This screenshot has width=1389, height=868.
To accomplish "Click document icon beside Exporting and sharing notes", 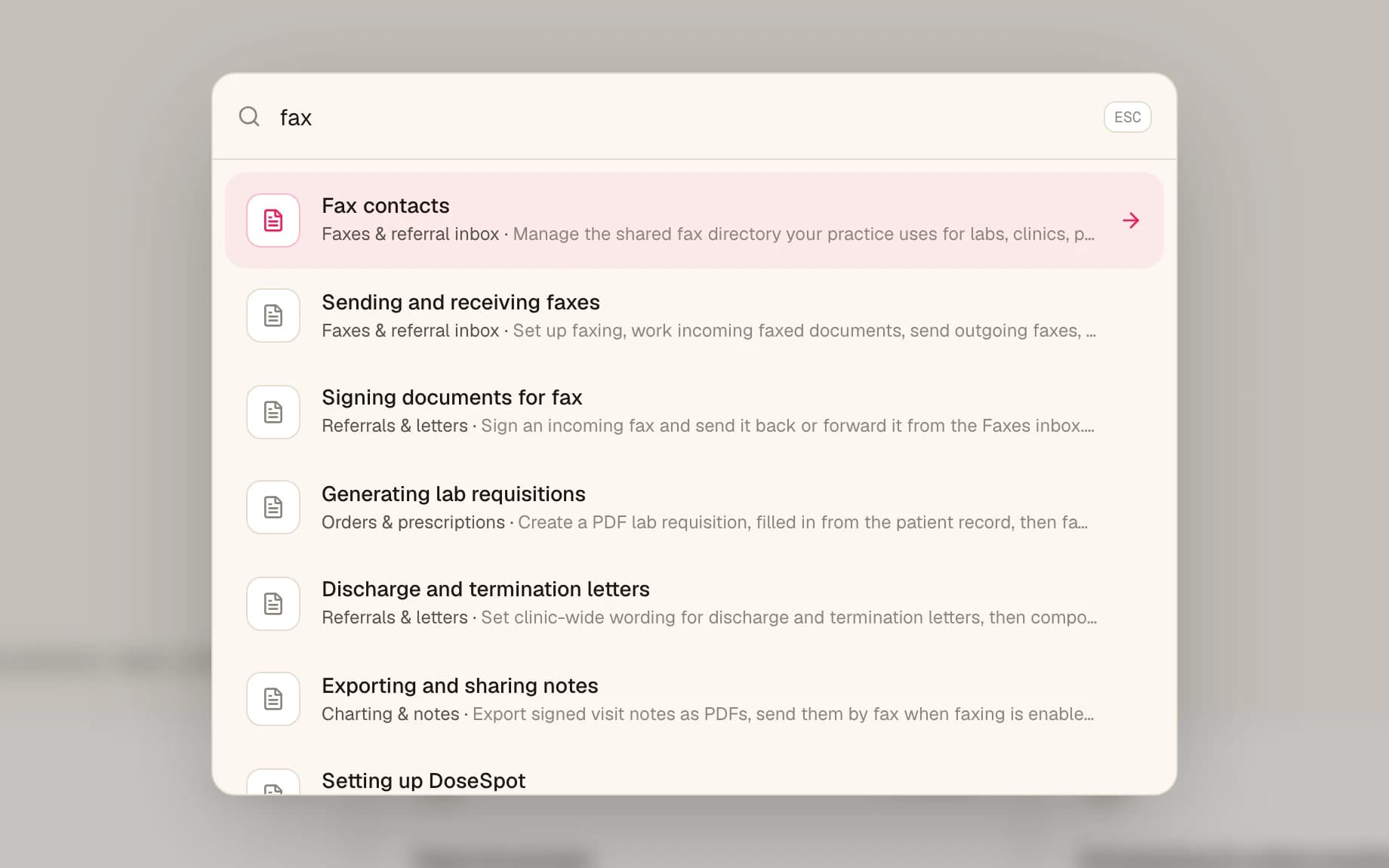I will [273, 699].
